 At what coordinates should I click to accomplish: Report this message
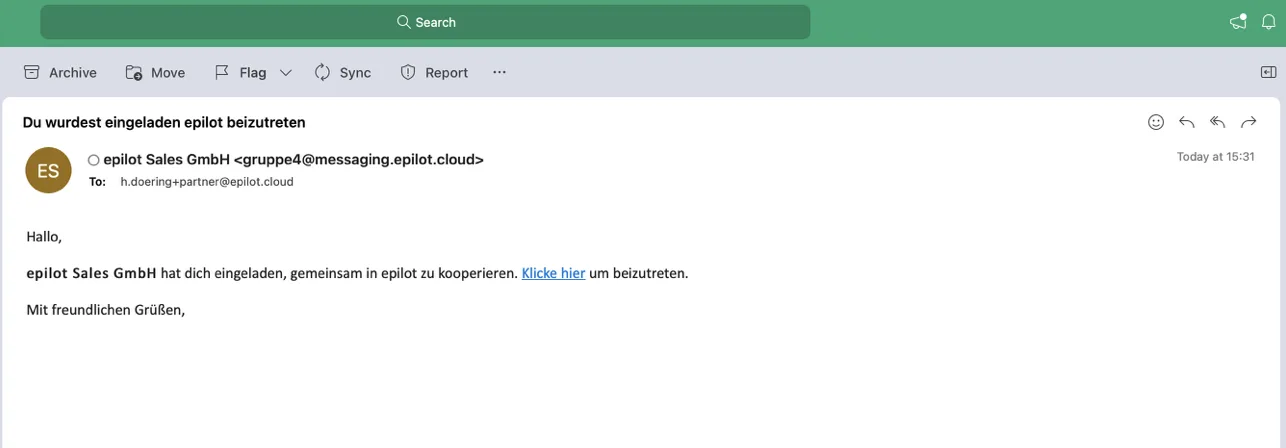(x=434, y=72)
